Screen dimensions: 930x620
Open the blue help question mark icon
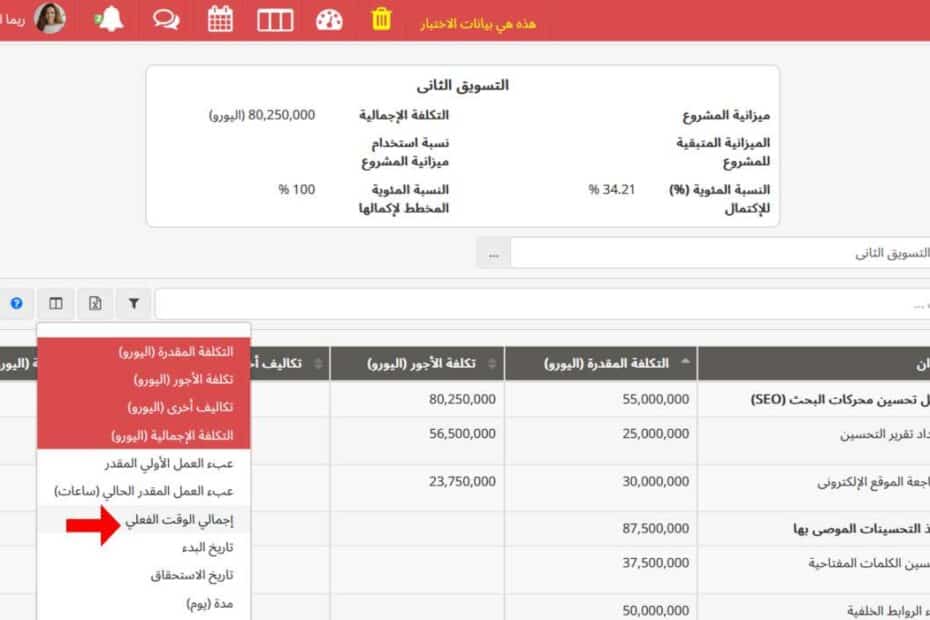pos(15,303)
